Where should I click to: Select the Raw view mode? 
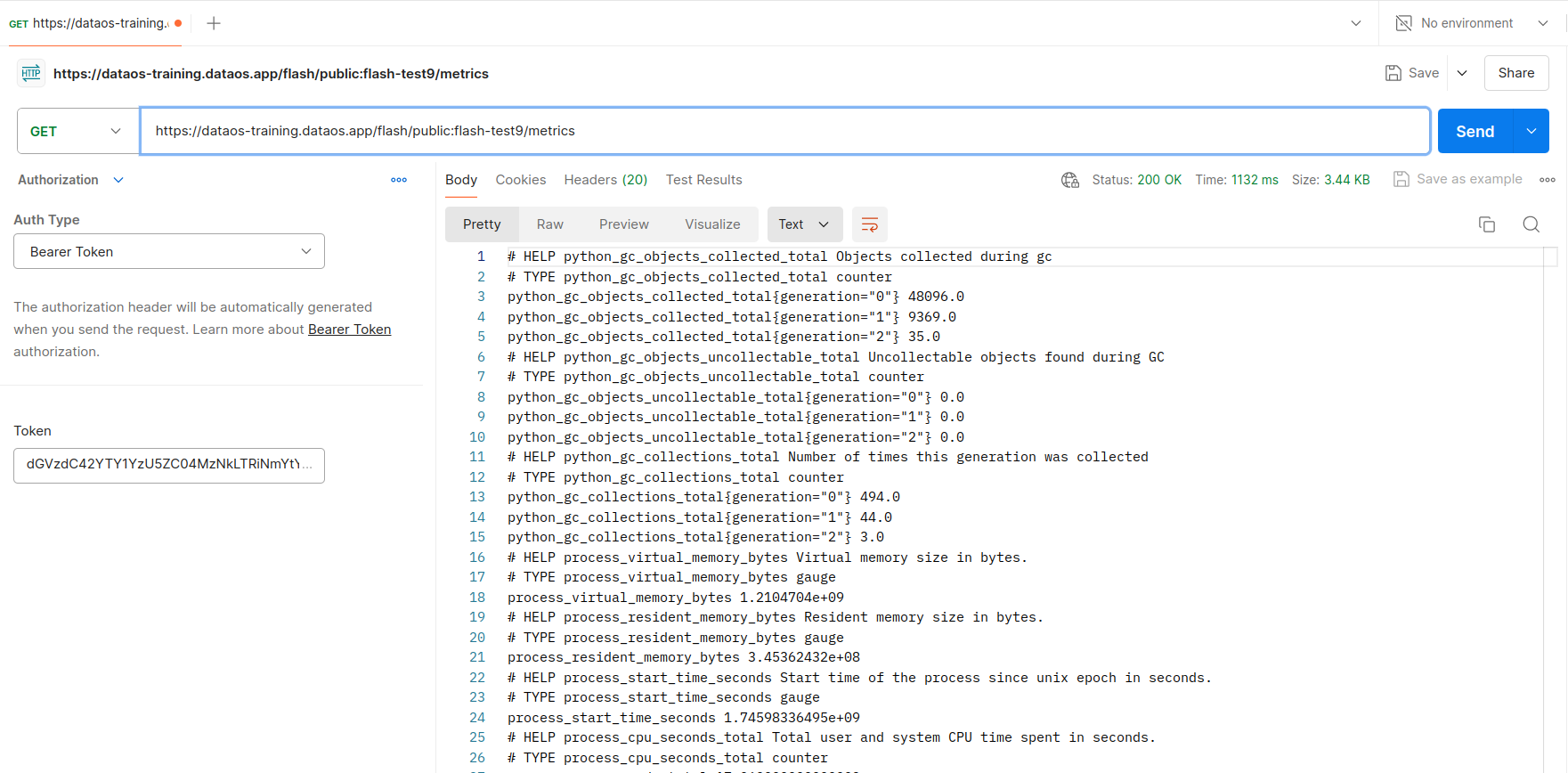(550, 224)
